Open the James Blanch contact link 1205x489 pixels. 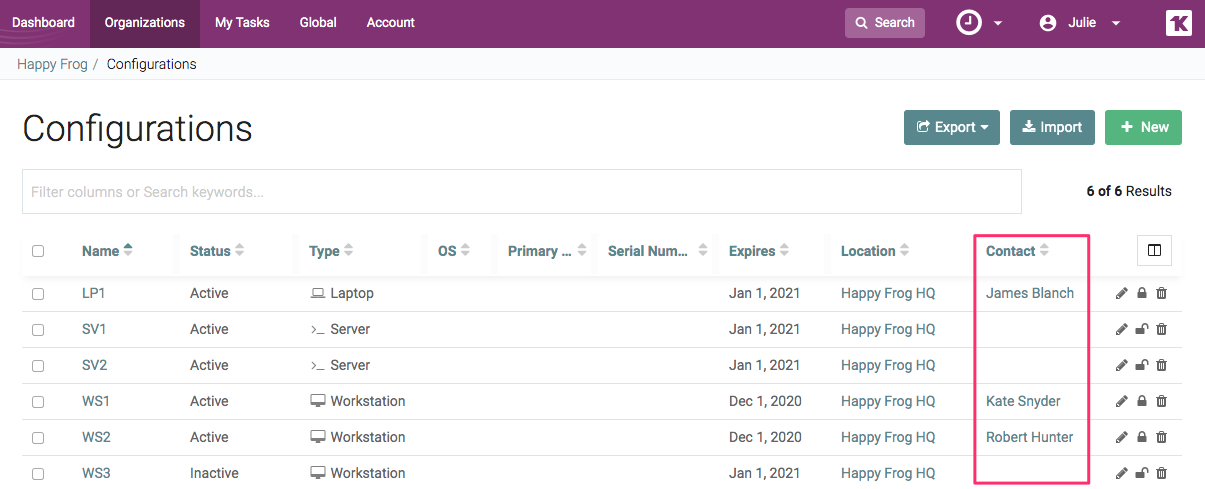click(x=1029, y=293)
